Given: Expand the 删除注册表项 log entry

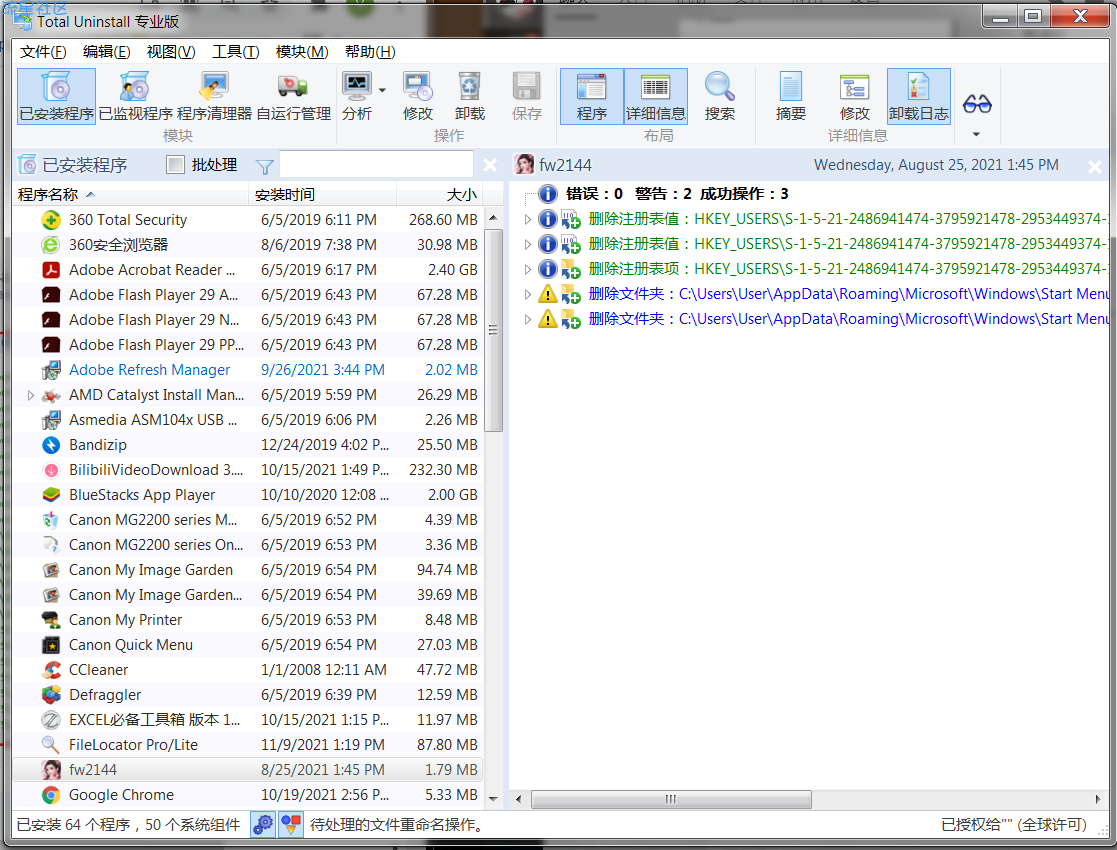Looking at the screenshot, I should click(x=527, y=269).
